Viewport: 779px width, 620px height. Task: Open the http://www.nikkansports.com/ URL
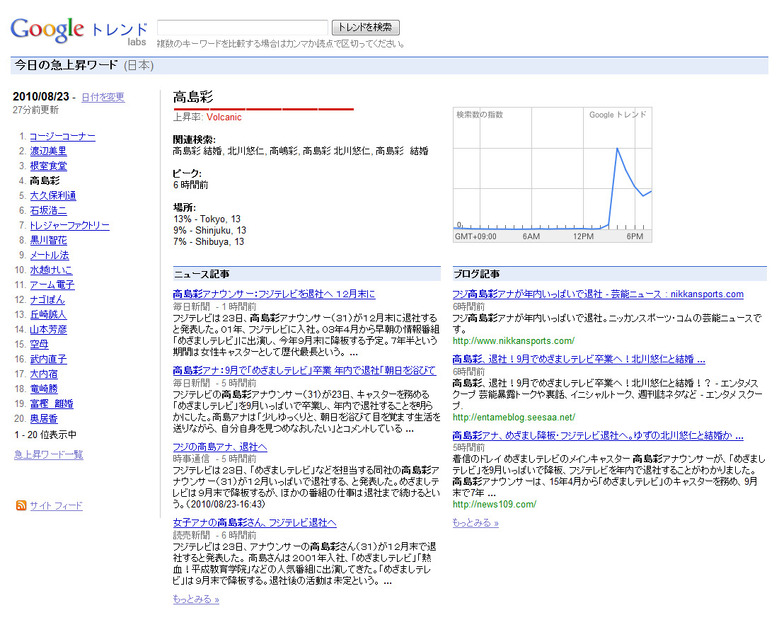513,341
